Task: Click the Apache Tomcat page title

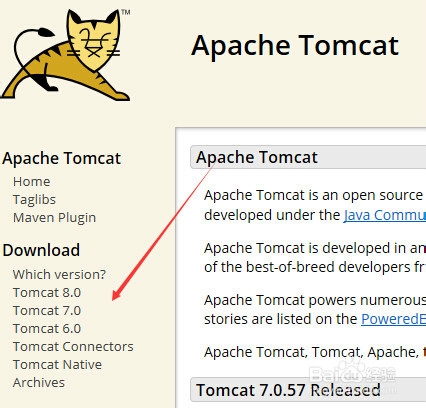Action: [295, 46]
